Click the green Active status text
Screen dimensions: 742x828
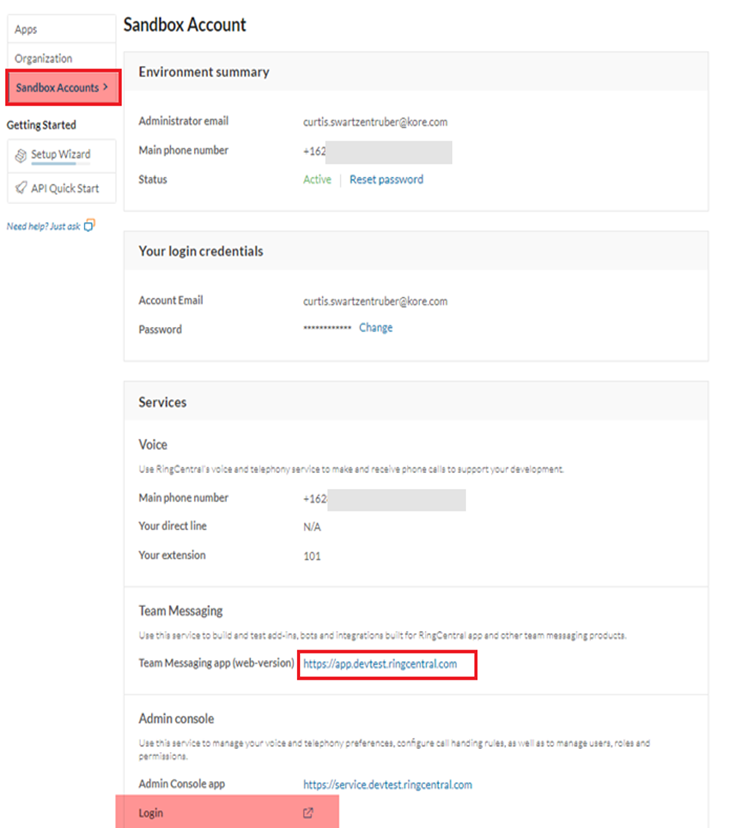(317, 180)
